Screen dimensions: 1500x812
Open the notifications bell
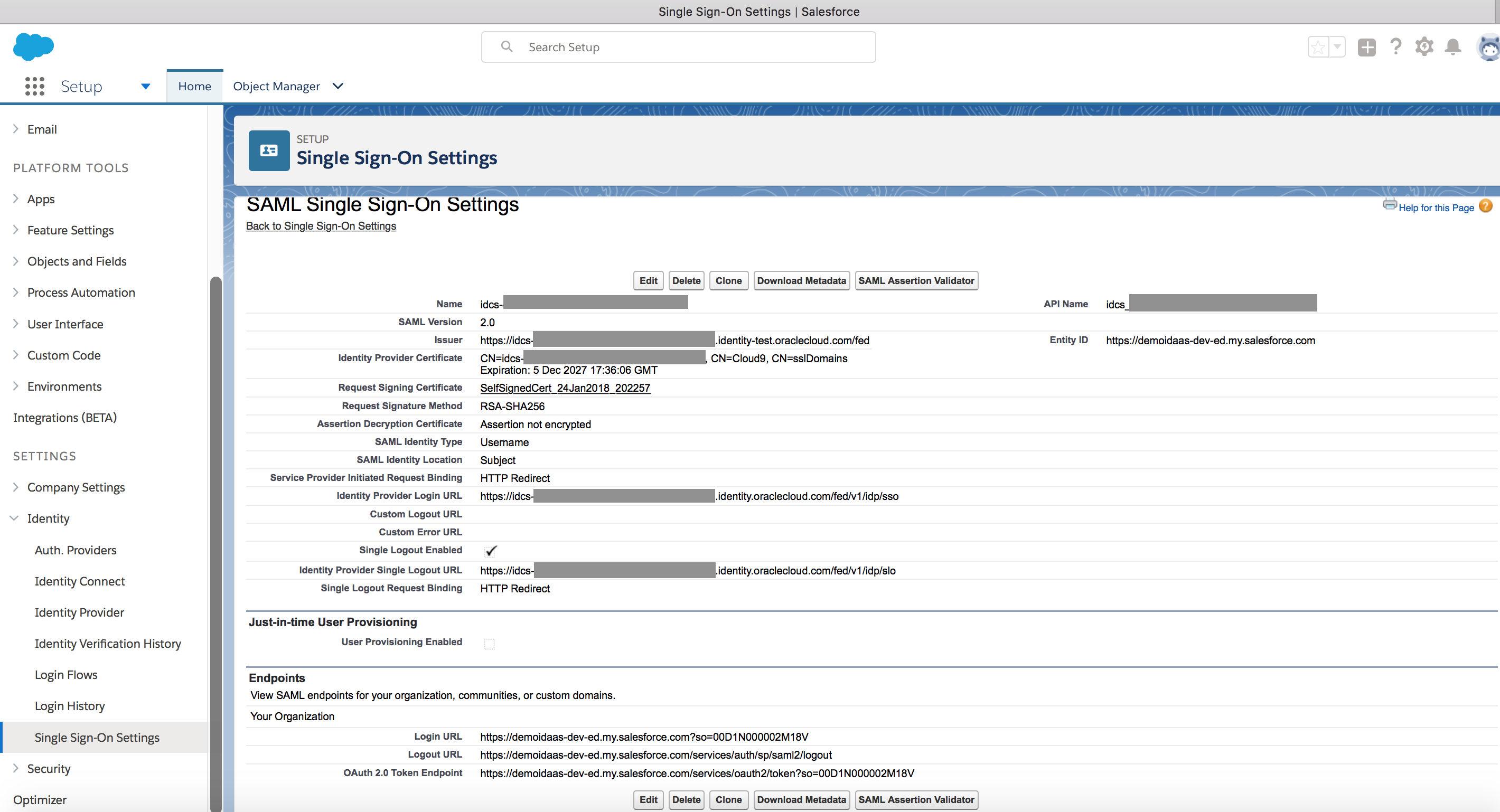click(x=1454, y=46)
